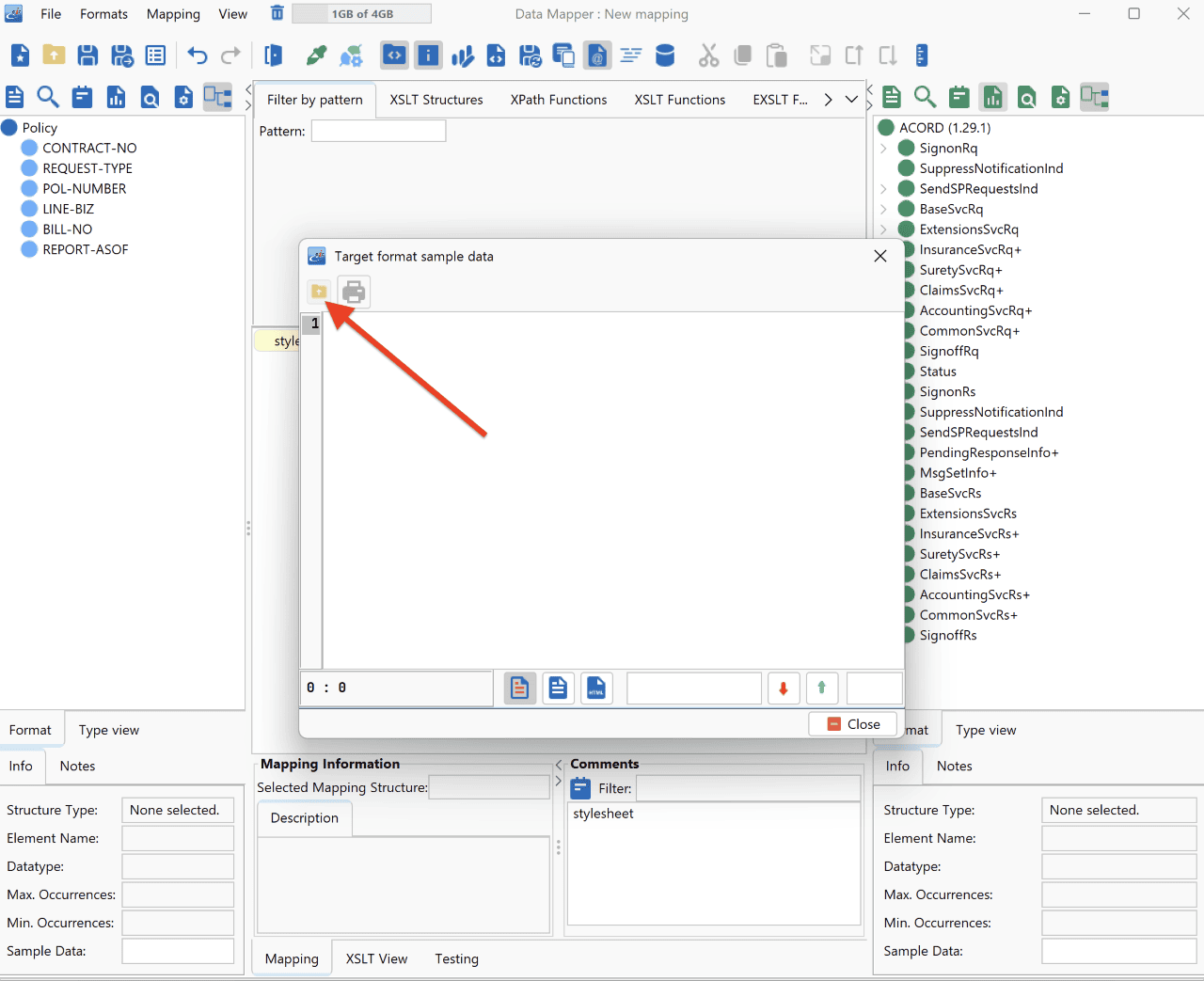Select SignoffRs in the ACORD tree
This screenshot has height=981, width=1204.
click(948, 636)
